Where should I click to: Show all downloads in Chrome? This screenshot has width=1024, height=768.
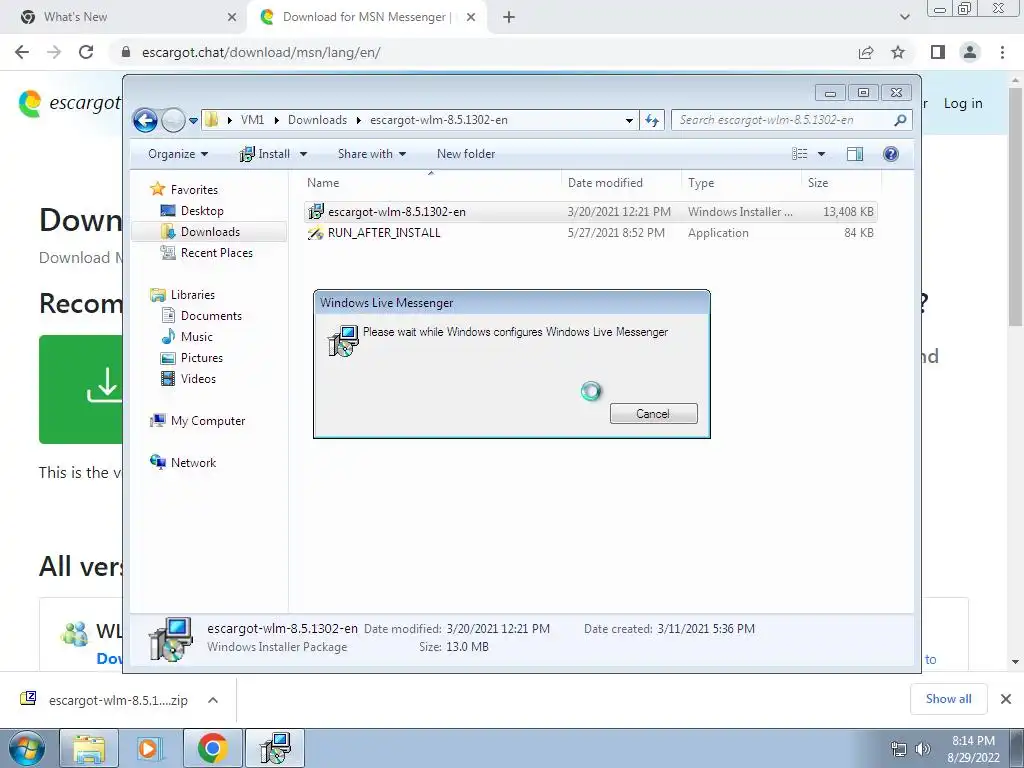tap(948, 699)
